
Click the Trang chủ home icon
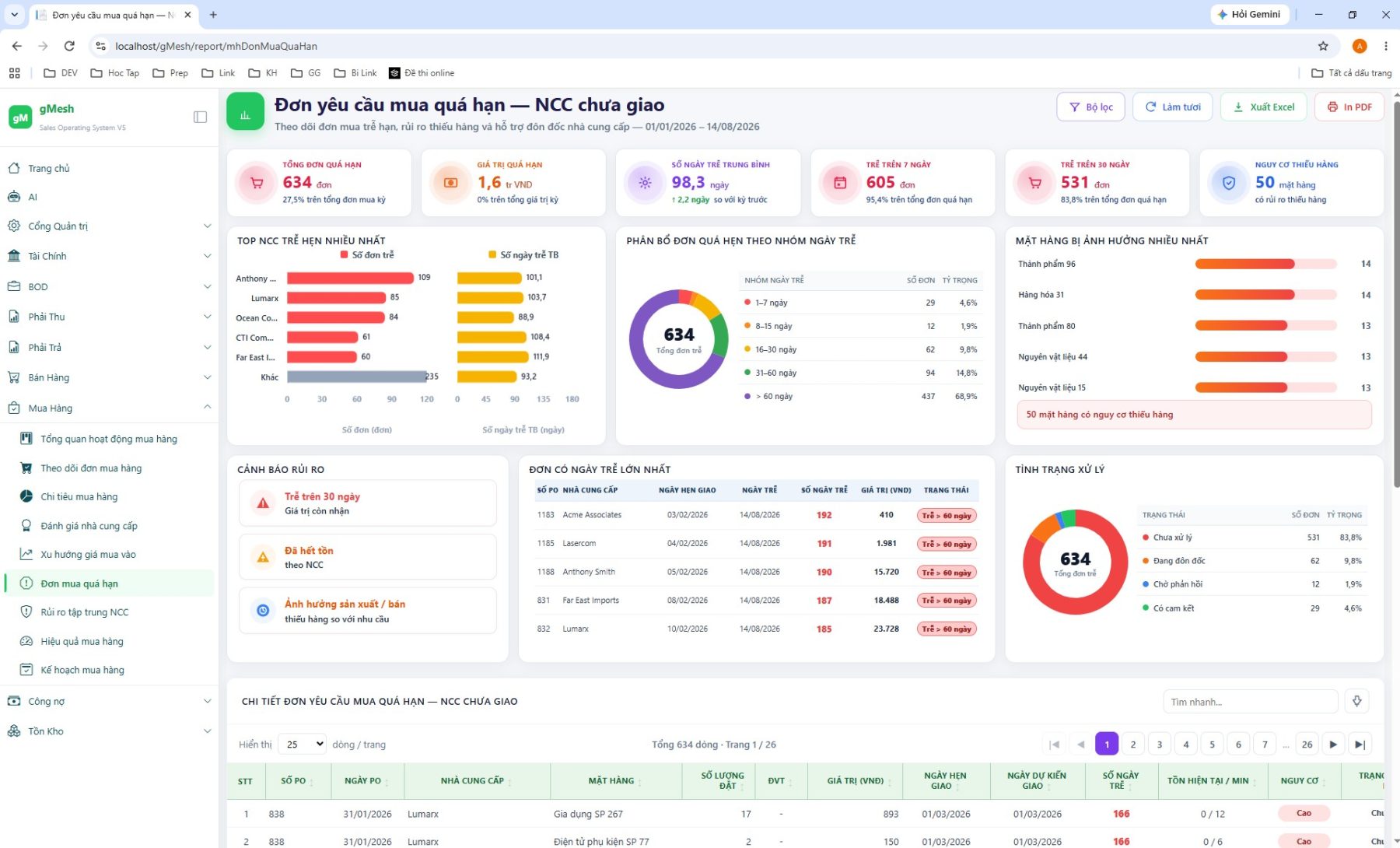click(14, 168)
